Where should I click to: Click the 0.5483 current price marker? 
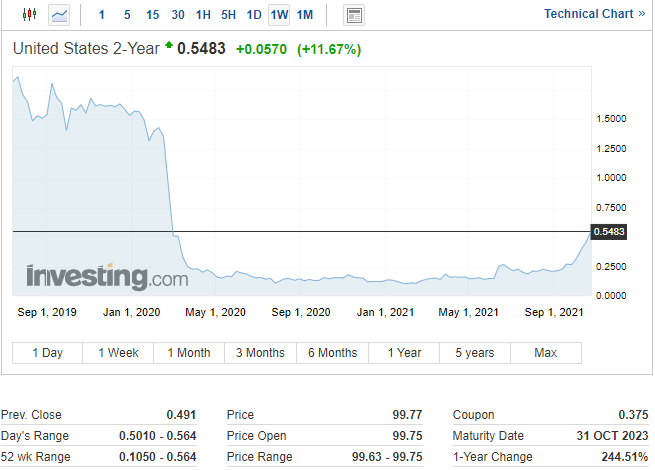(609, 232)
